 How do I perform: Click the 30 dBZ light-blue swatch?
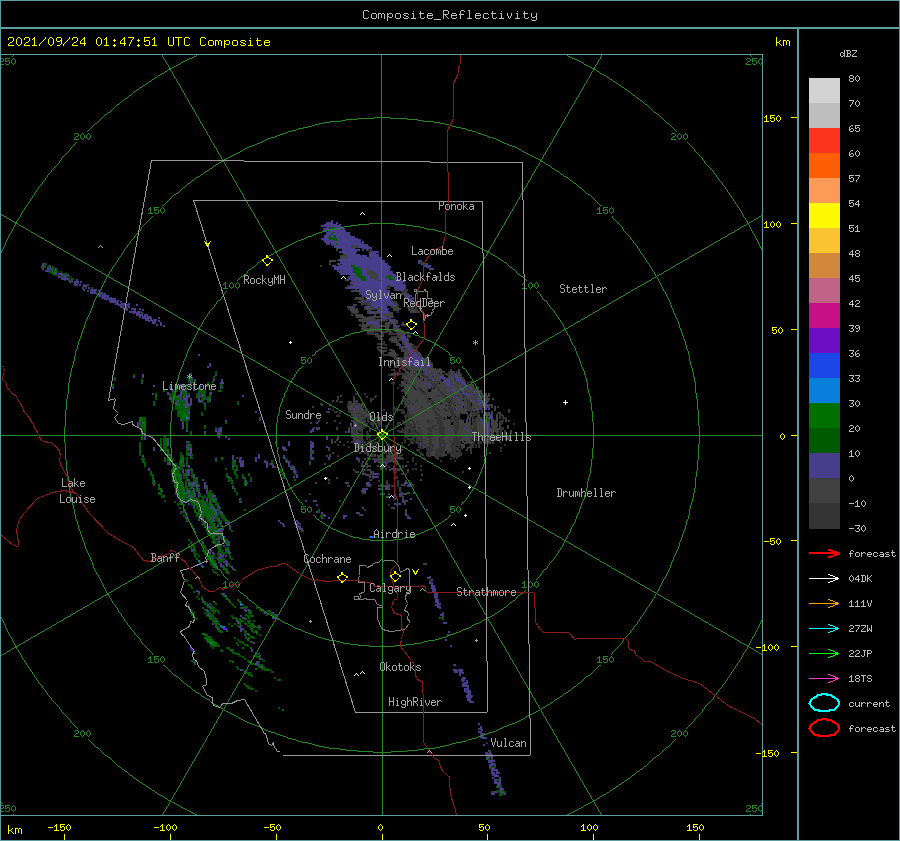(x=824, y=390)
